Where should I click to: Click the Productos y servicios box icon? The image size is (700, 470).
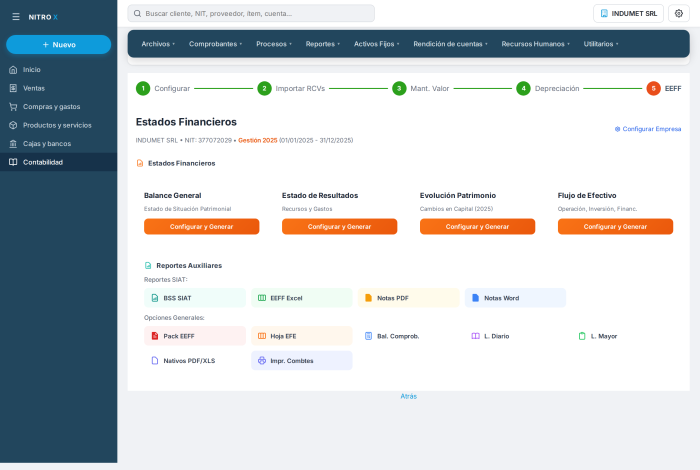[13, 125]
